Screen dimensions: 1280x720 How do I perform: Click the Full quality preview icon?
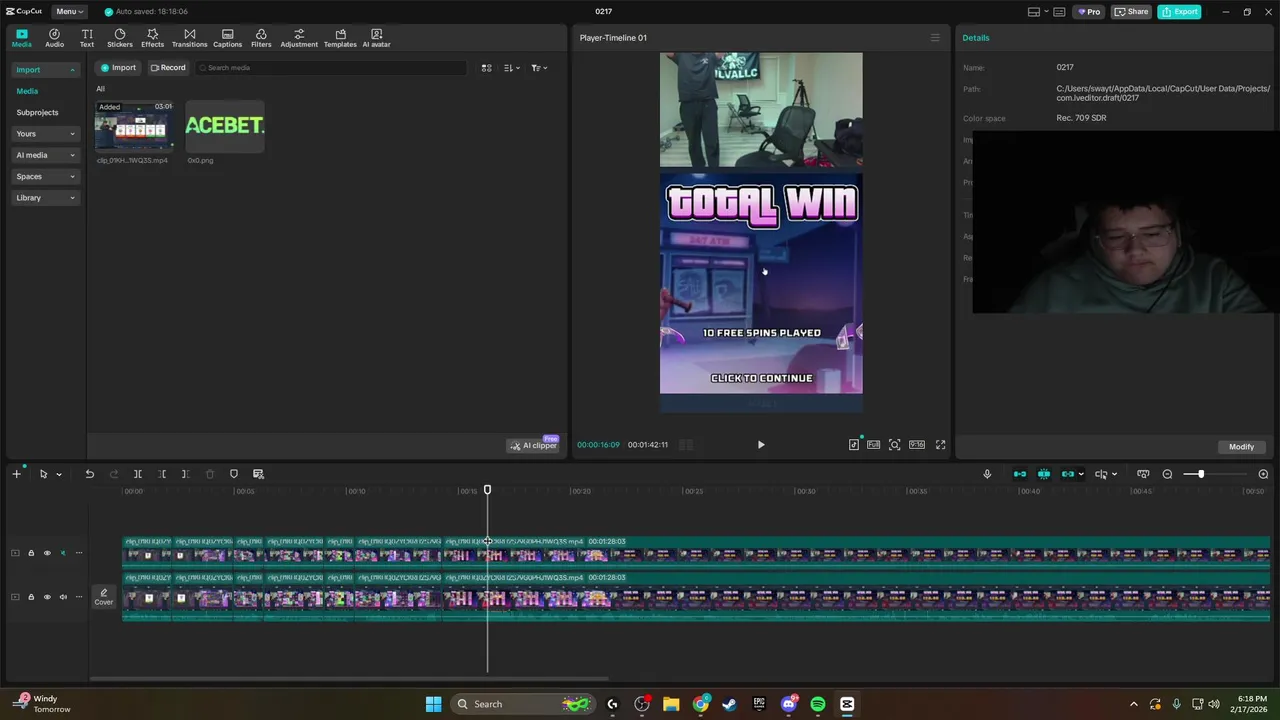[x=874, y=445]
